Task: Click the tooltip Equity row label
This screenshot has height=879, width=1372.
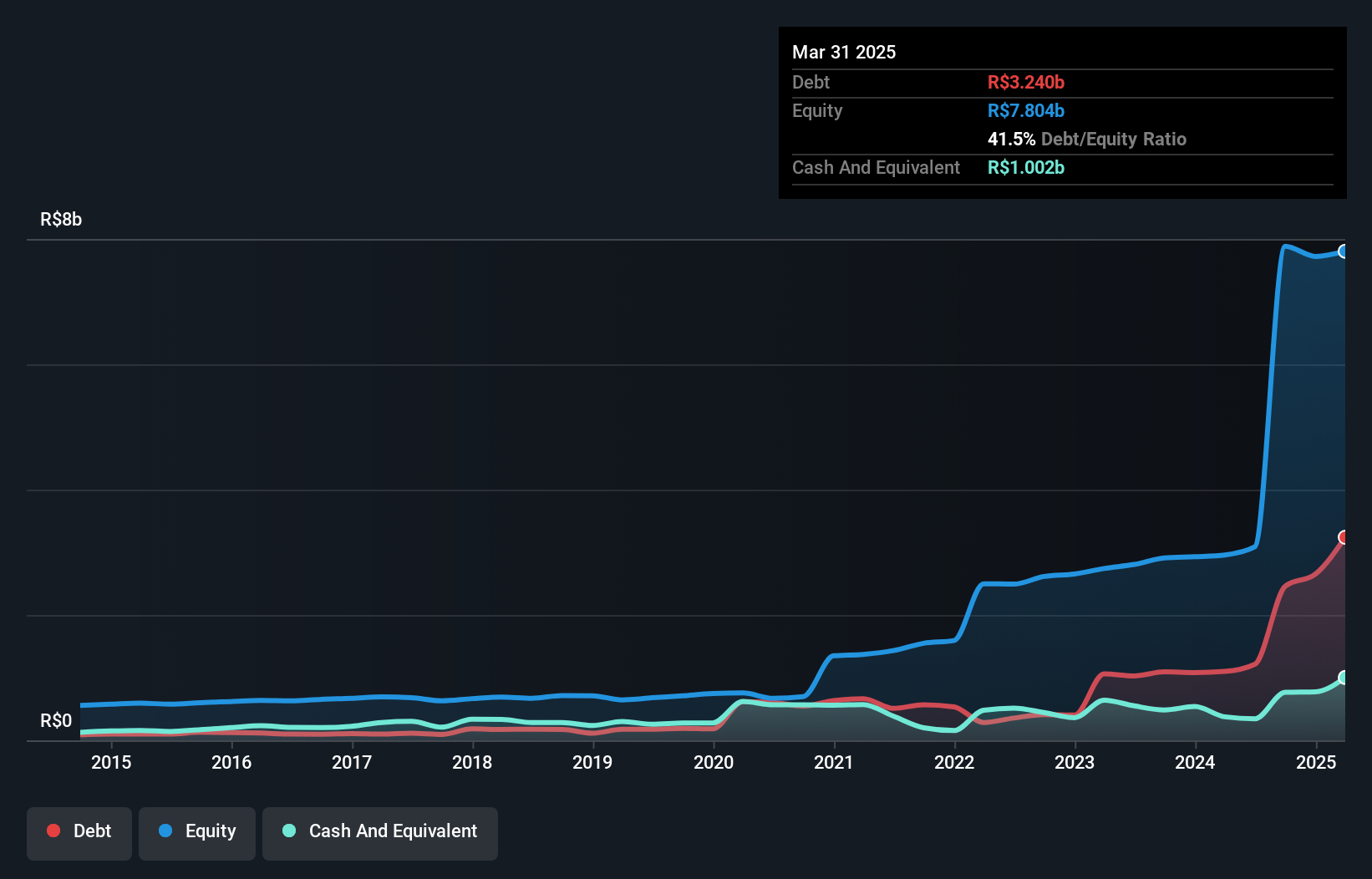Action: point(817,111)
